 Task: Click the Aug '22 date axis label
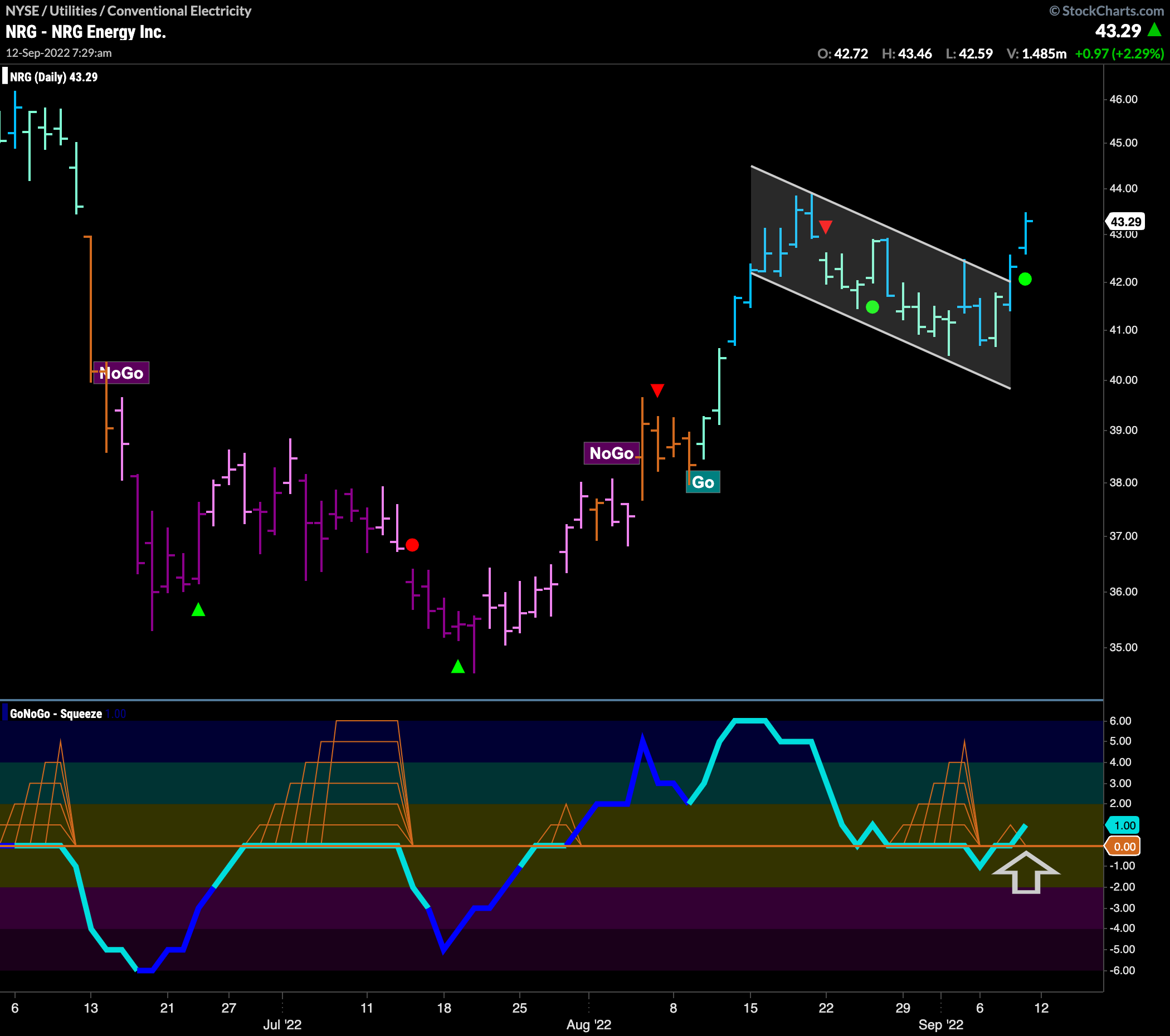588,1024
